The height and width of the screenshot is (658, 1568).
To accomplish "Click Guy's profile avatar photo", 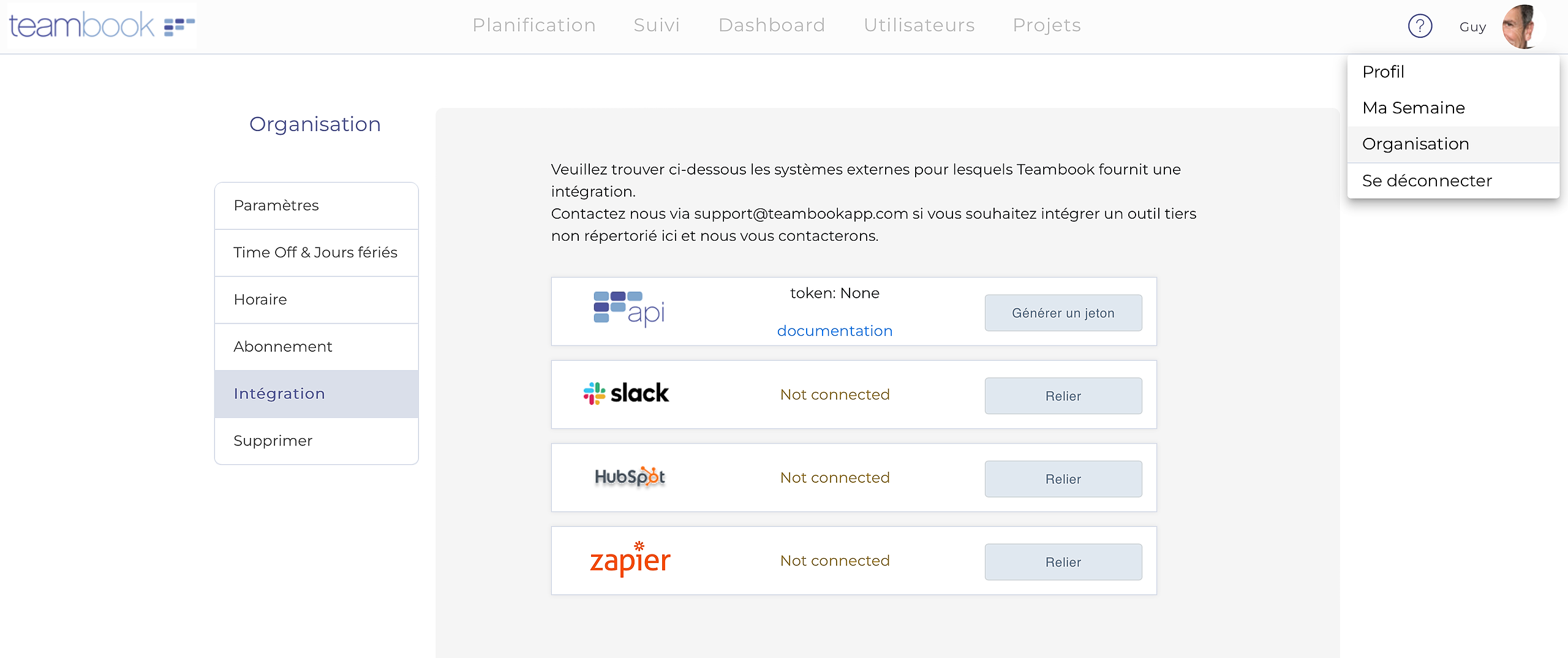I will click(x=1520, y=26).
